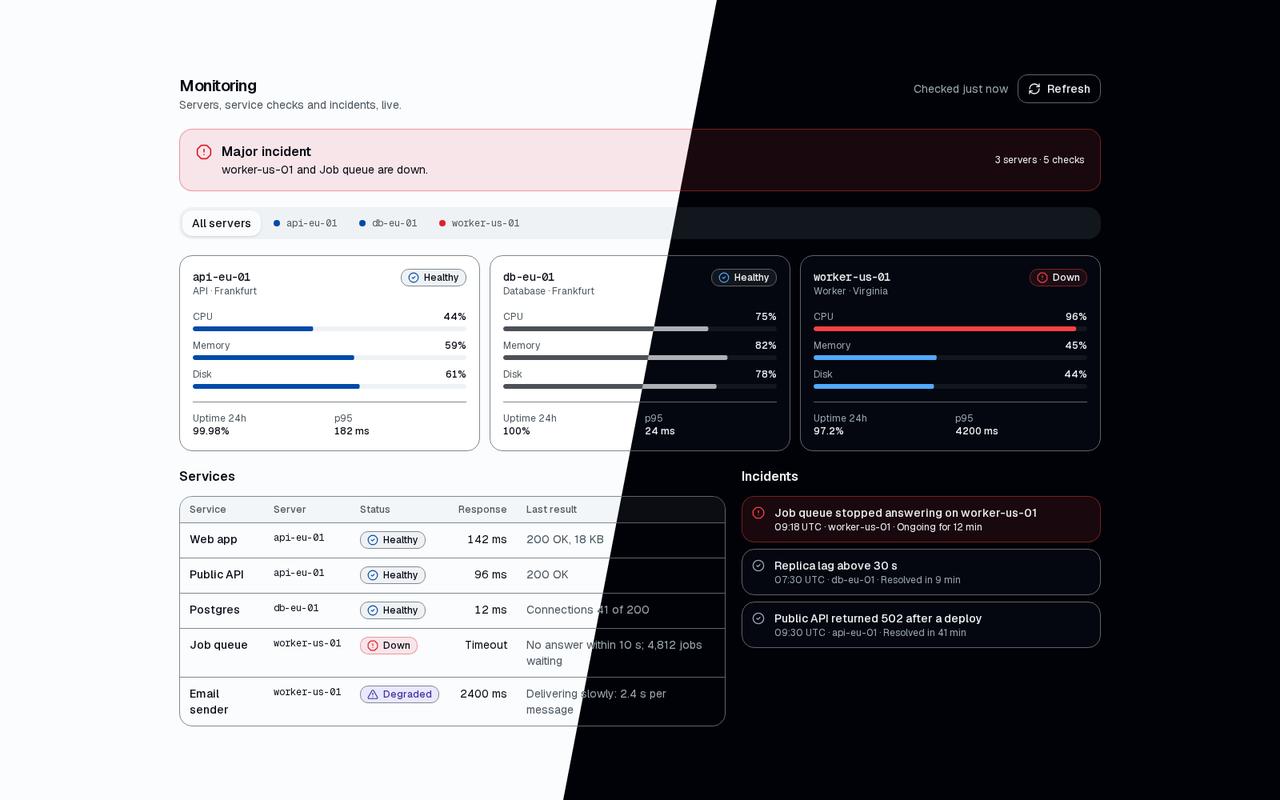This screenshot has height=800, width=1280.
Task: Click the db-eu-01 Memory usage bar
Action: (x=639, y=357)
